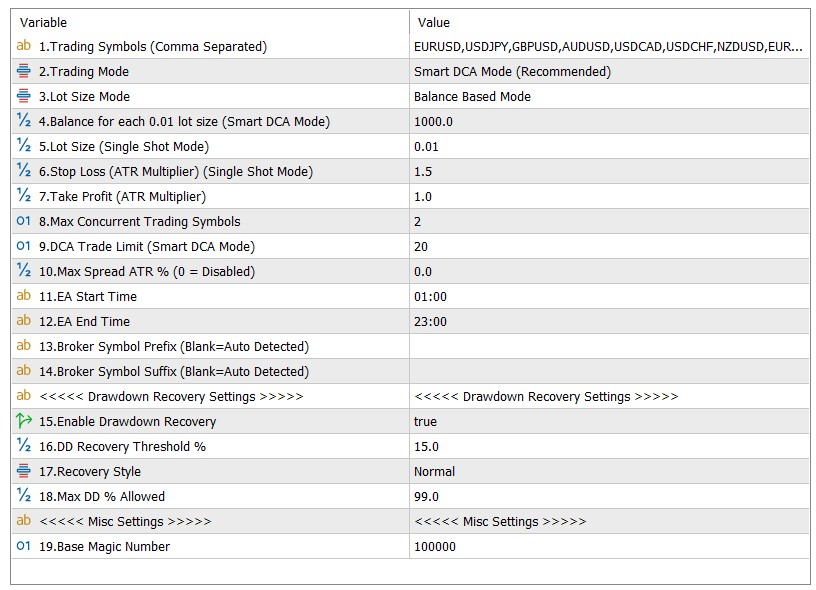
Task: Select the '10.Max Spread ATR %' label
Action: tap(147, 271)
